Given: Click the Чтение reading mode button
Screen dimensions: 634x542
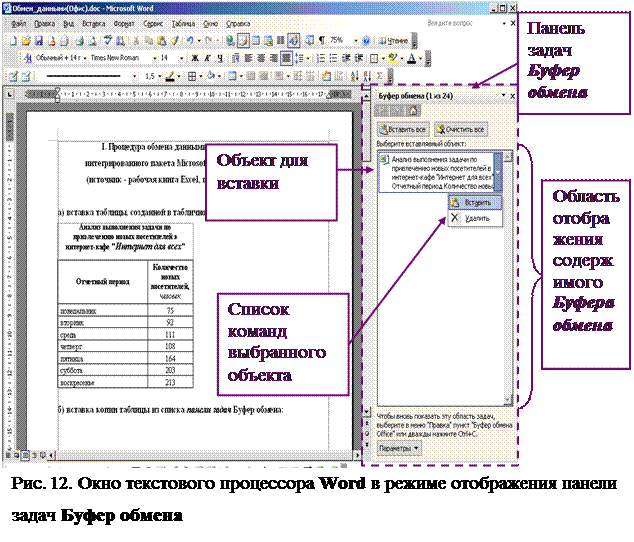Looking at the screenshot, I should 393,40.
